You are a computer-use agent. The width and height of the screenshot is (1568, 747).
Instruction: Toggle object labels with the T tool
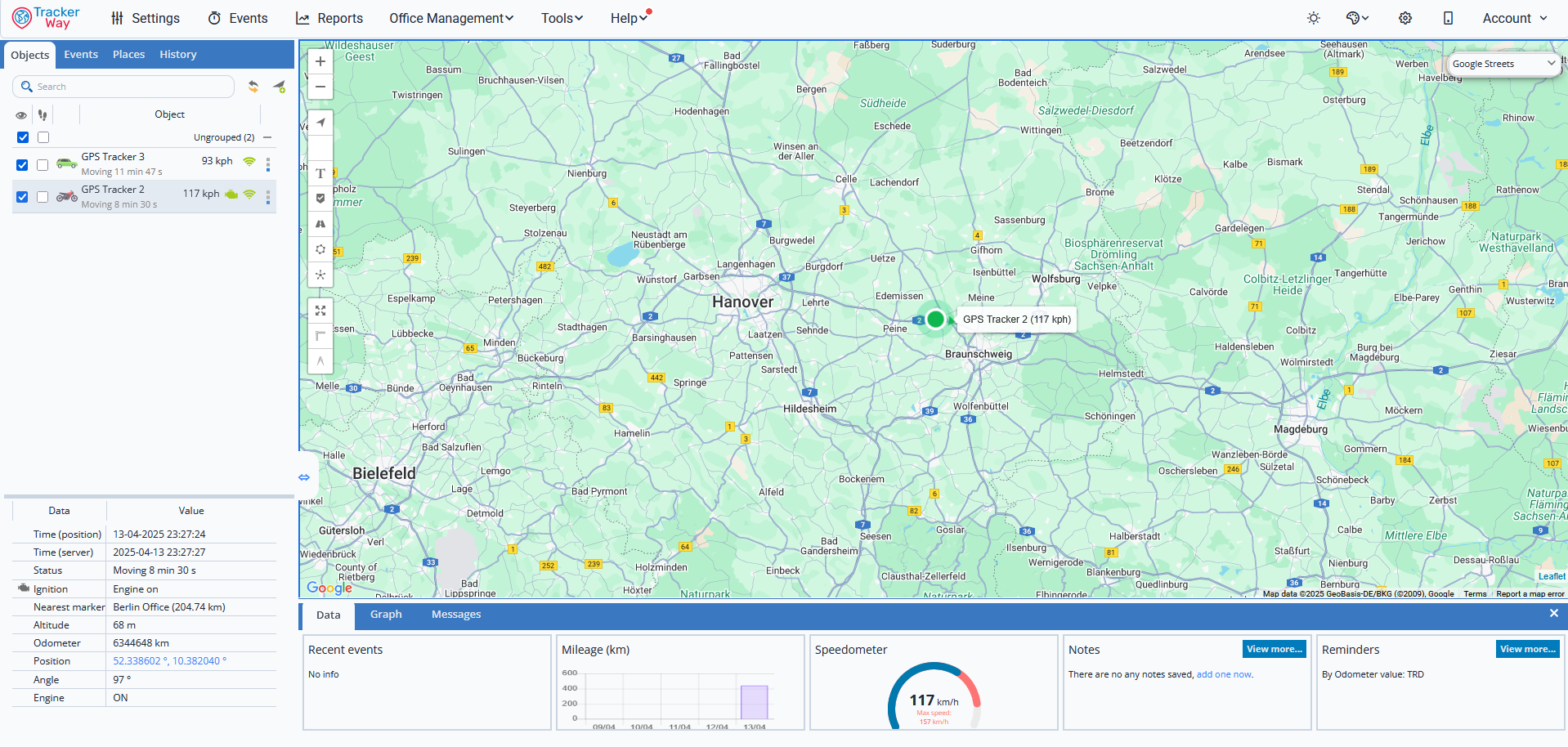(320, 173)
